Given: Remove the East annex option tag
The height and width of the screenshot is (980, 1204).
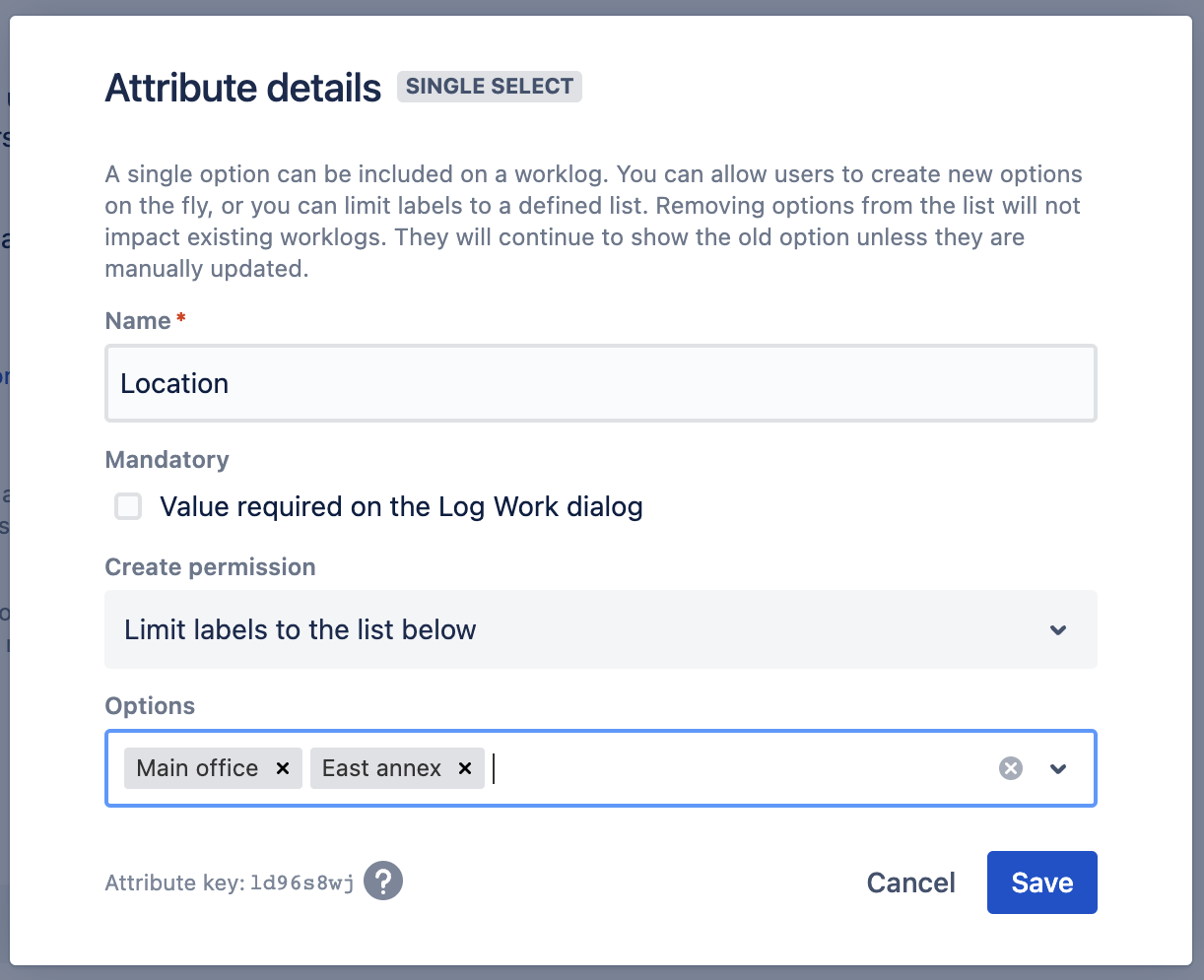Looking at the screenshot, I should [465, 768].
